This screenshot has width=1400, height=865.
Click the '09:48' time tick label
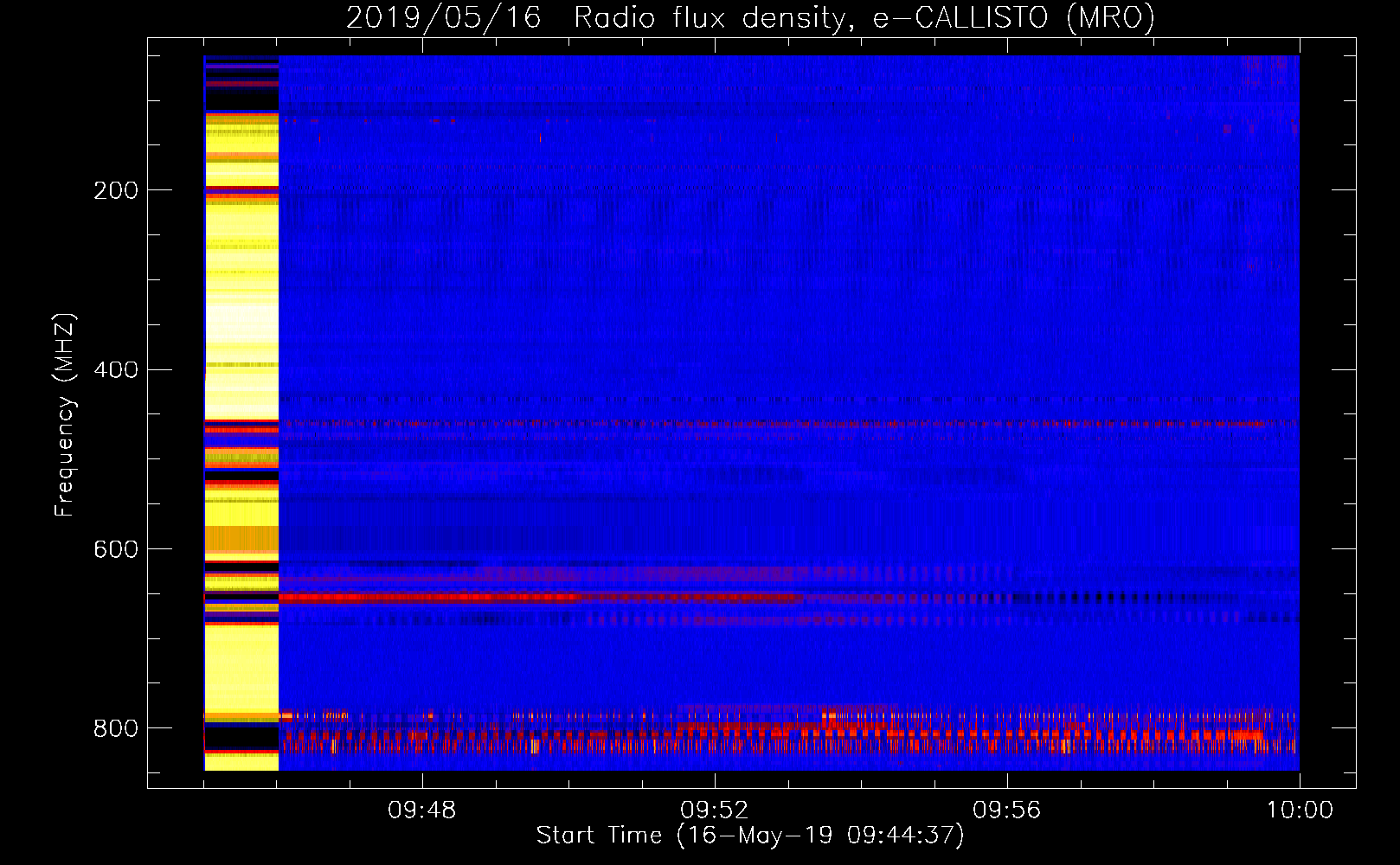click(422, 811)
